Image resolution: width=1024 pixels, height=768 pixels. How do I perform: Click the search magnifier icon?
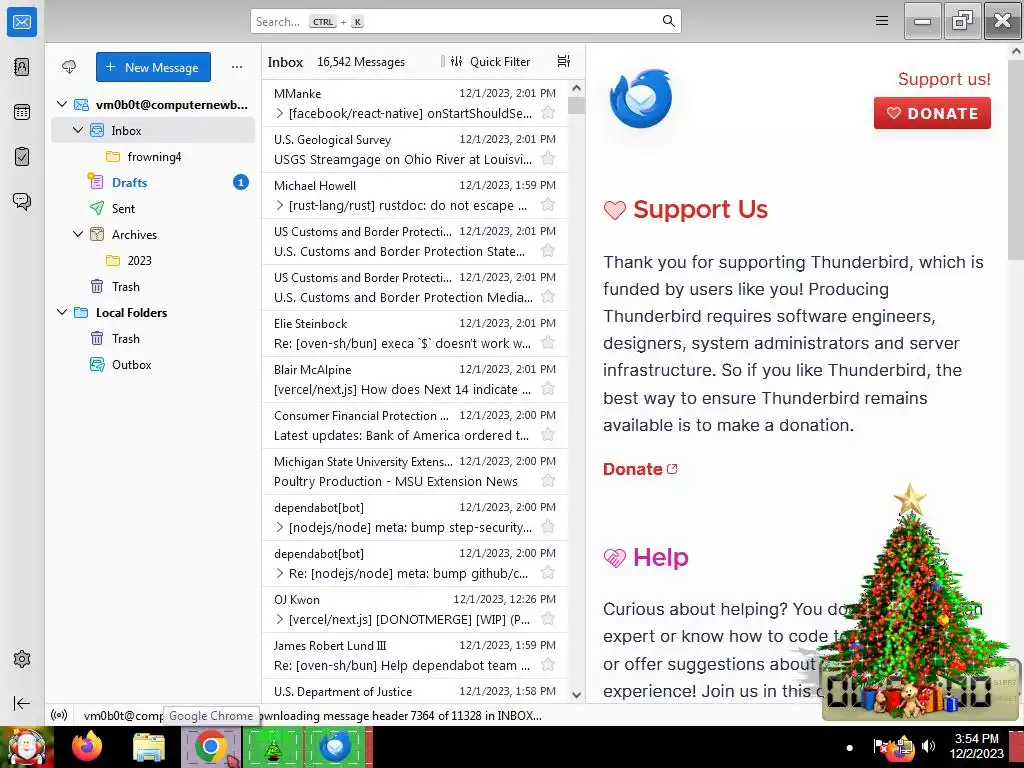[668, 21]
